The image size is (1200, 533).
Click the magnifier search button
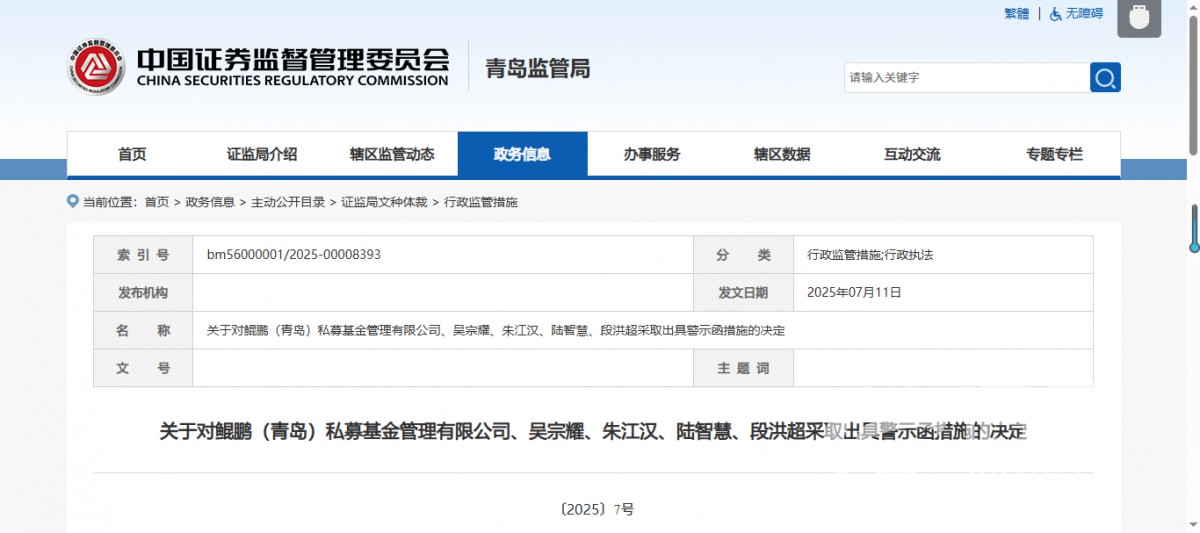(1105, 78)
